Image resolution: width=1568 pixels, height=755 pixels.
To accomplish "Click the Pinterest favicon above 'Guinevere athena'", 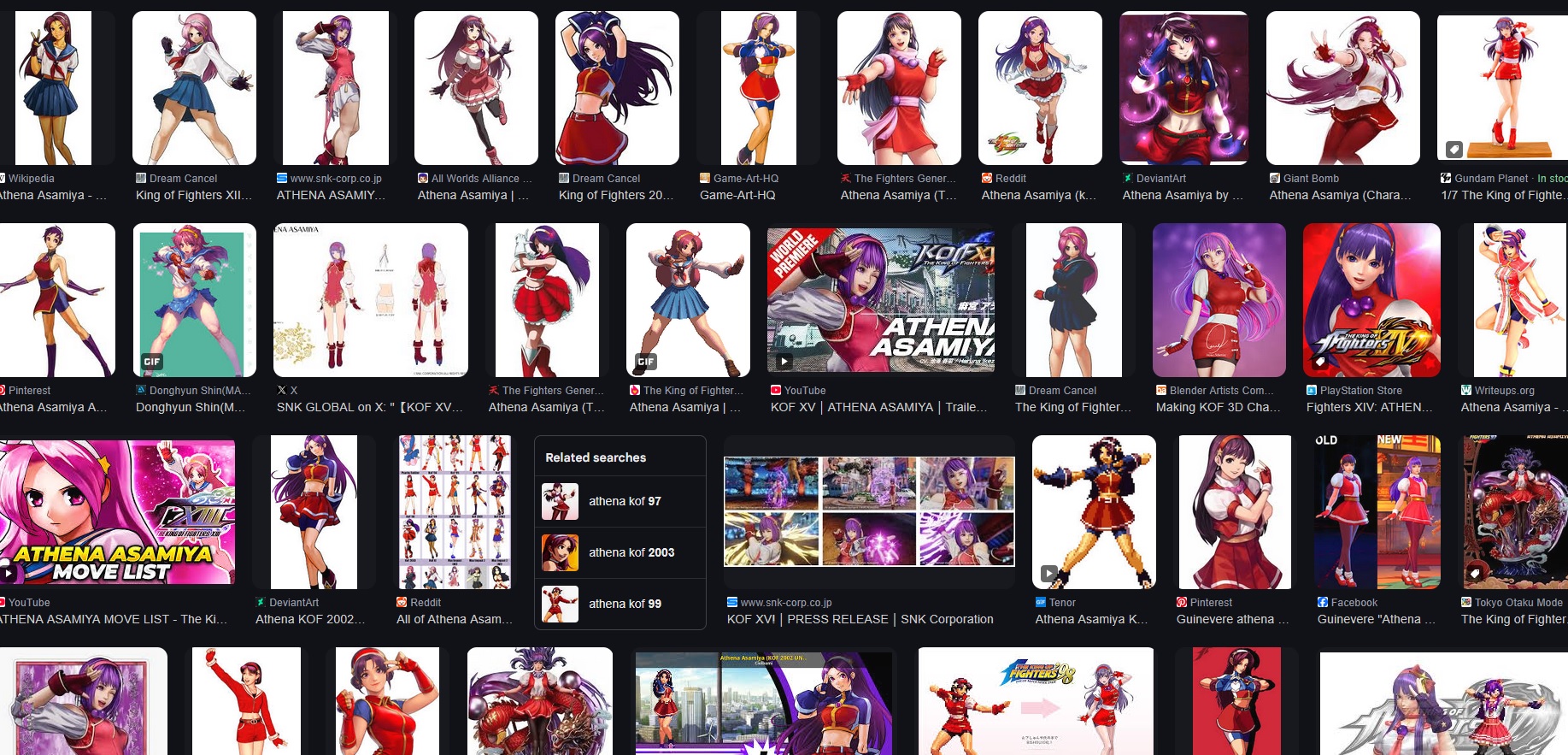I will 1182,602.
